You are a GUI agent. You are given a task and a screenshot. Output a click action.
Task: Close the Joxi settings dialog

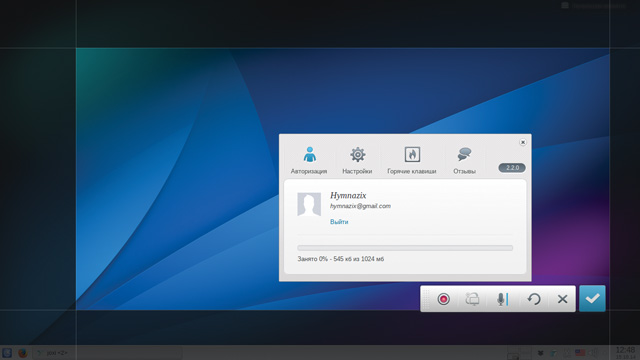coord(523,142)
